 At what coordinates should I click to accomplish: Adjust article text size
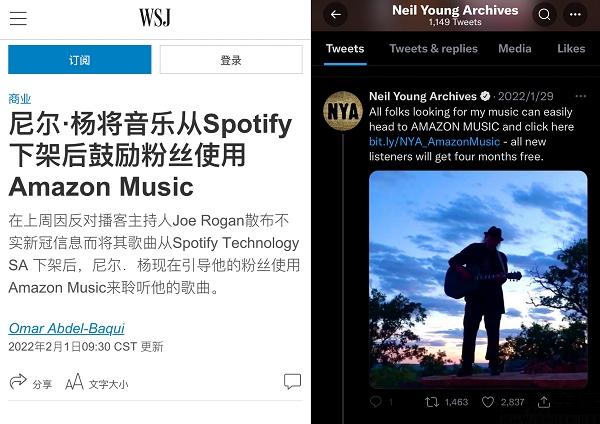pos(96,382)
